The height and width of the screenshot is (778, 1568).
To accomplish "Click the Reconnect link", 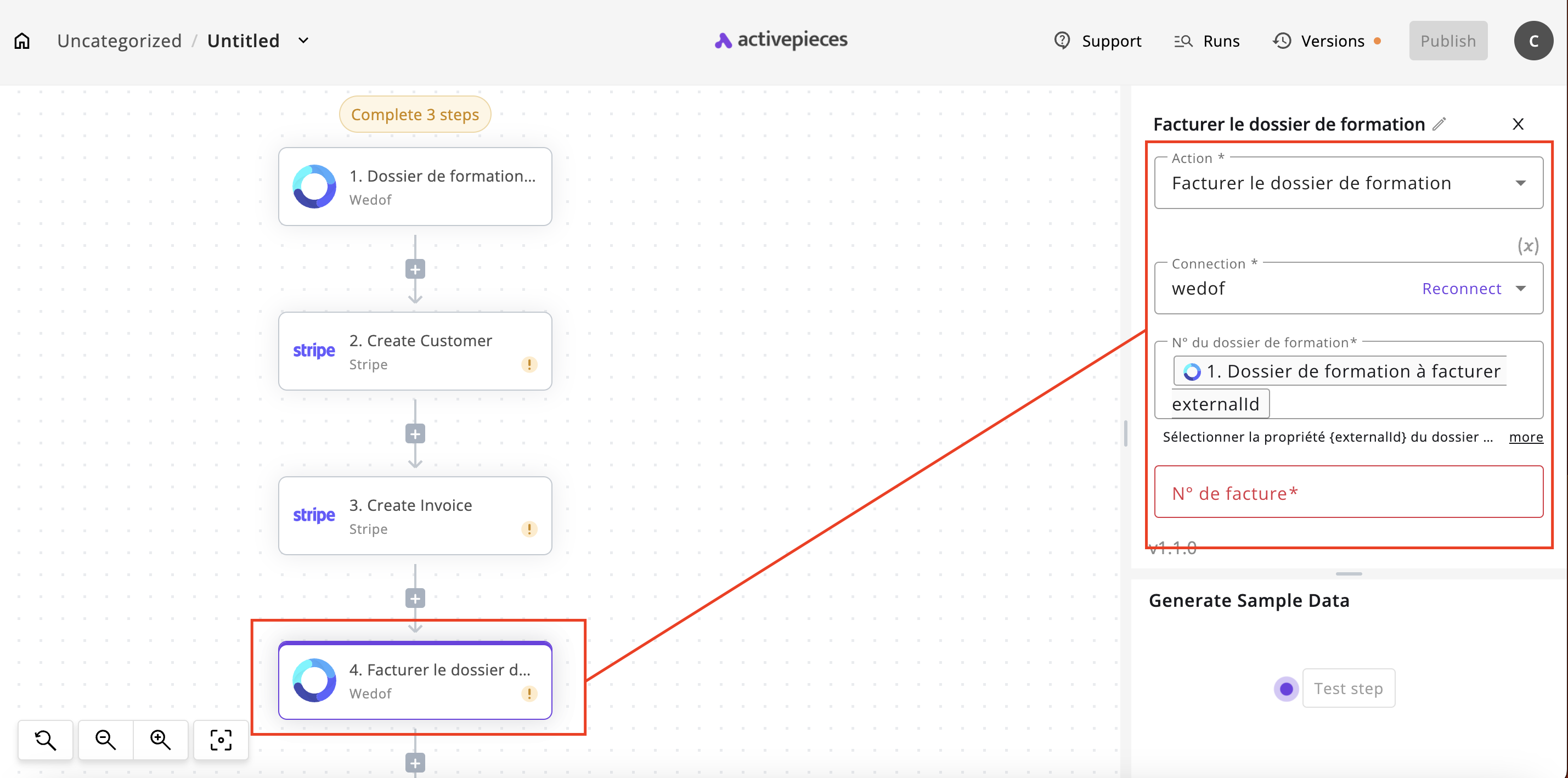I will 1461,288.
